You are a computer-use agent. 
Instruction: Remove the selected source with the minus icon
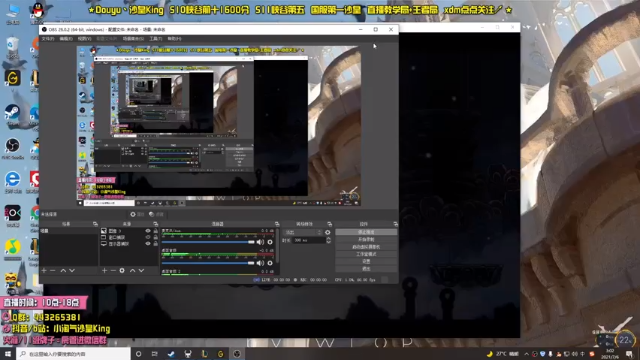pos(113,271)
